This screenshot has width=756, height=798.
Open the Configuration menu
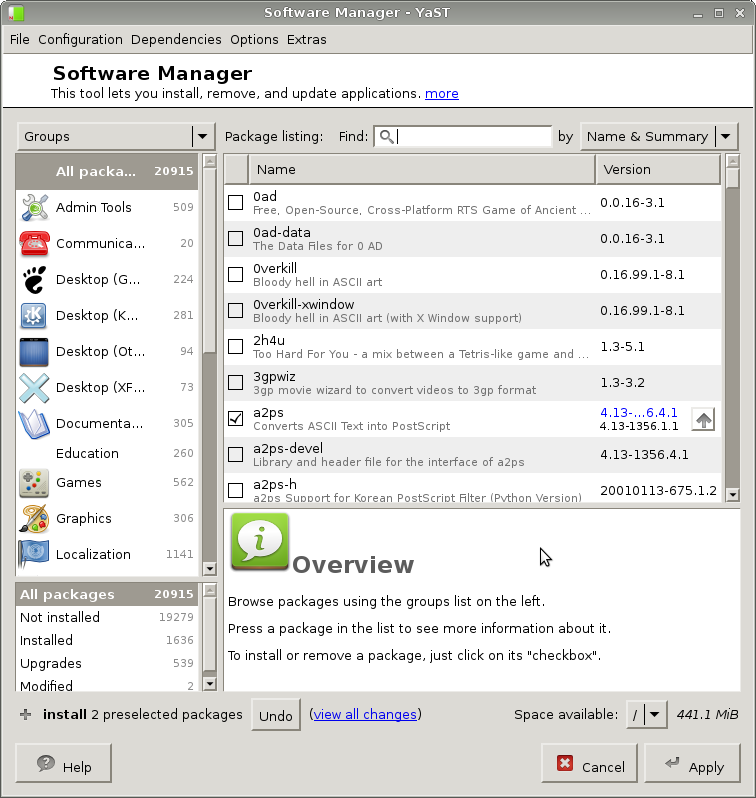click(x=80, y=40)
